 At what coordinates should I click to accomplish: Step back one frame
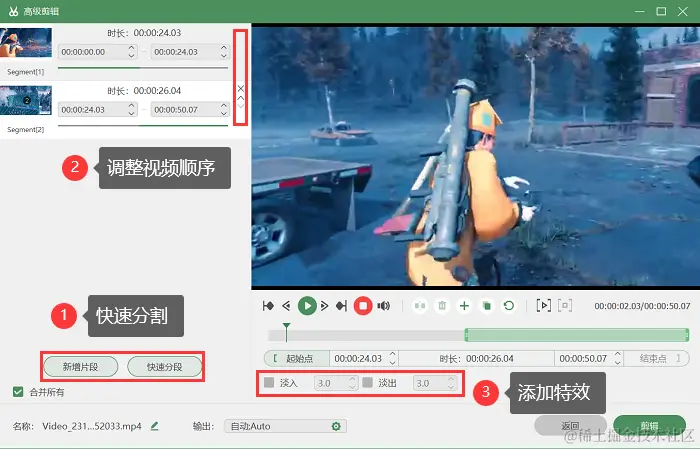point(286,306)
